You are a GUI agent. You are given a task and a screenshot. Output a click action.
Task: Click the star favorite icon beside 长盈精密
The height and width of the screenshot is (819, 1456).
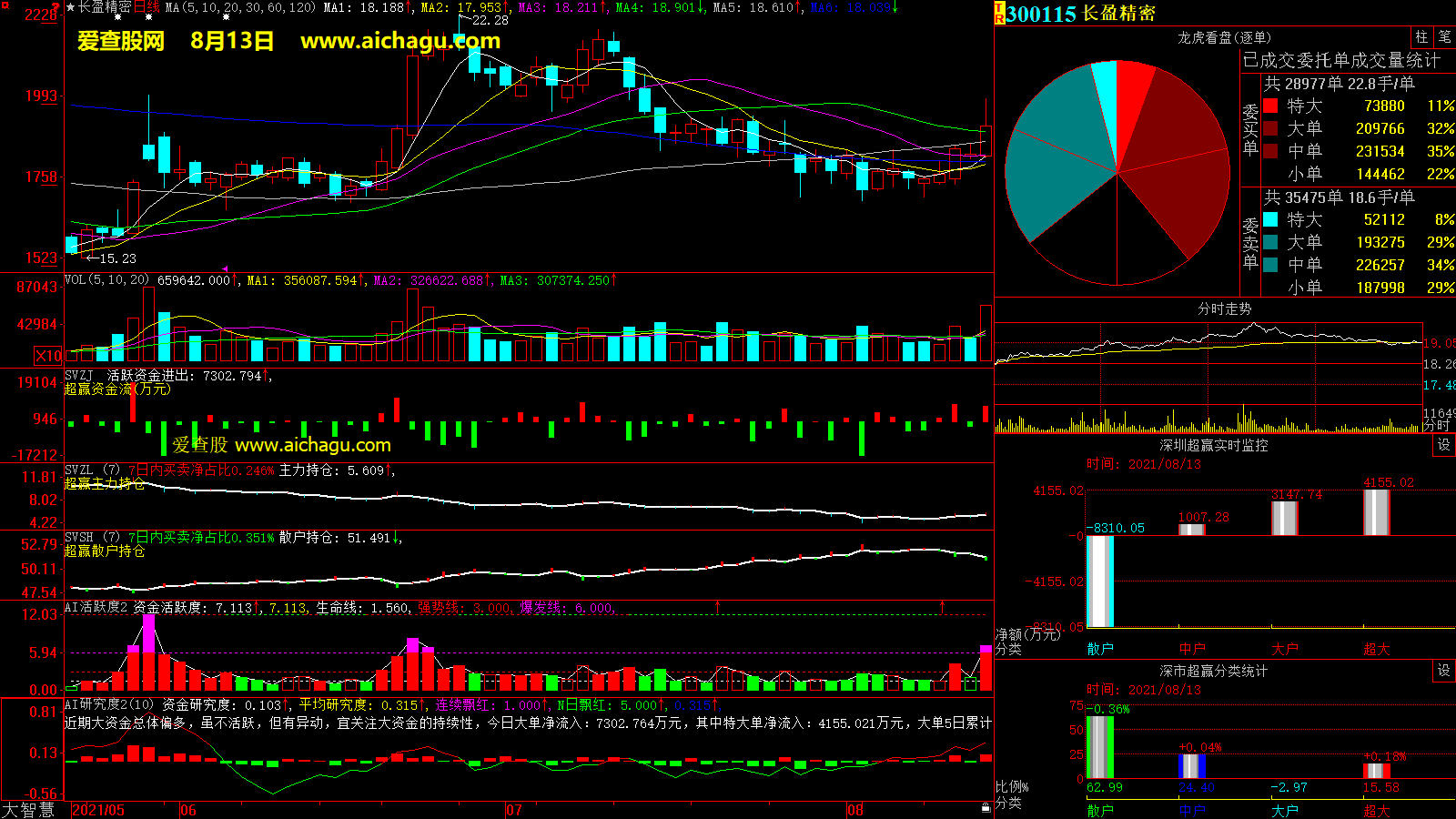pos(70,7)
